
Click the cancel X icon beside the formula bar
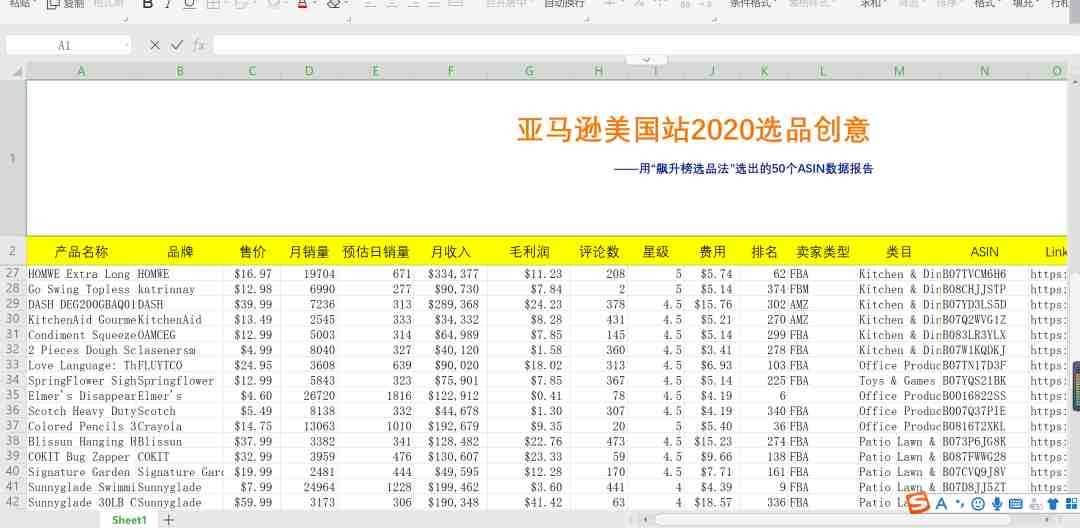tap(154, 45)
